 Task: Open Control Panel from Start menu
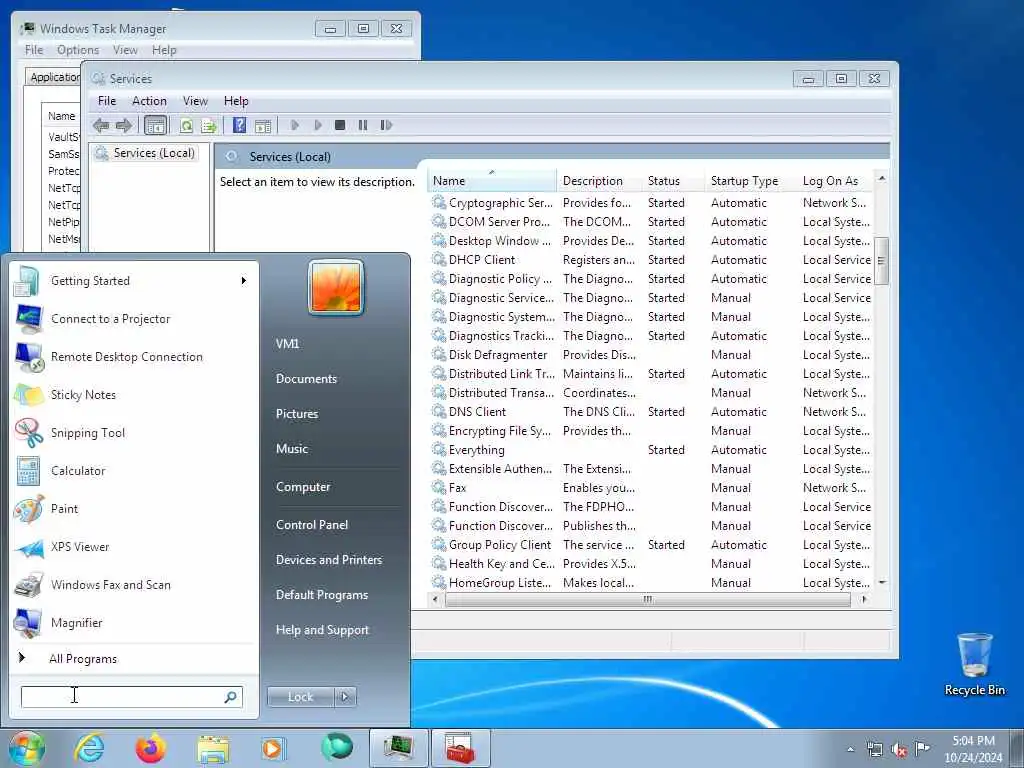point(312,525)
